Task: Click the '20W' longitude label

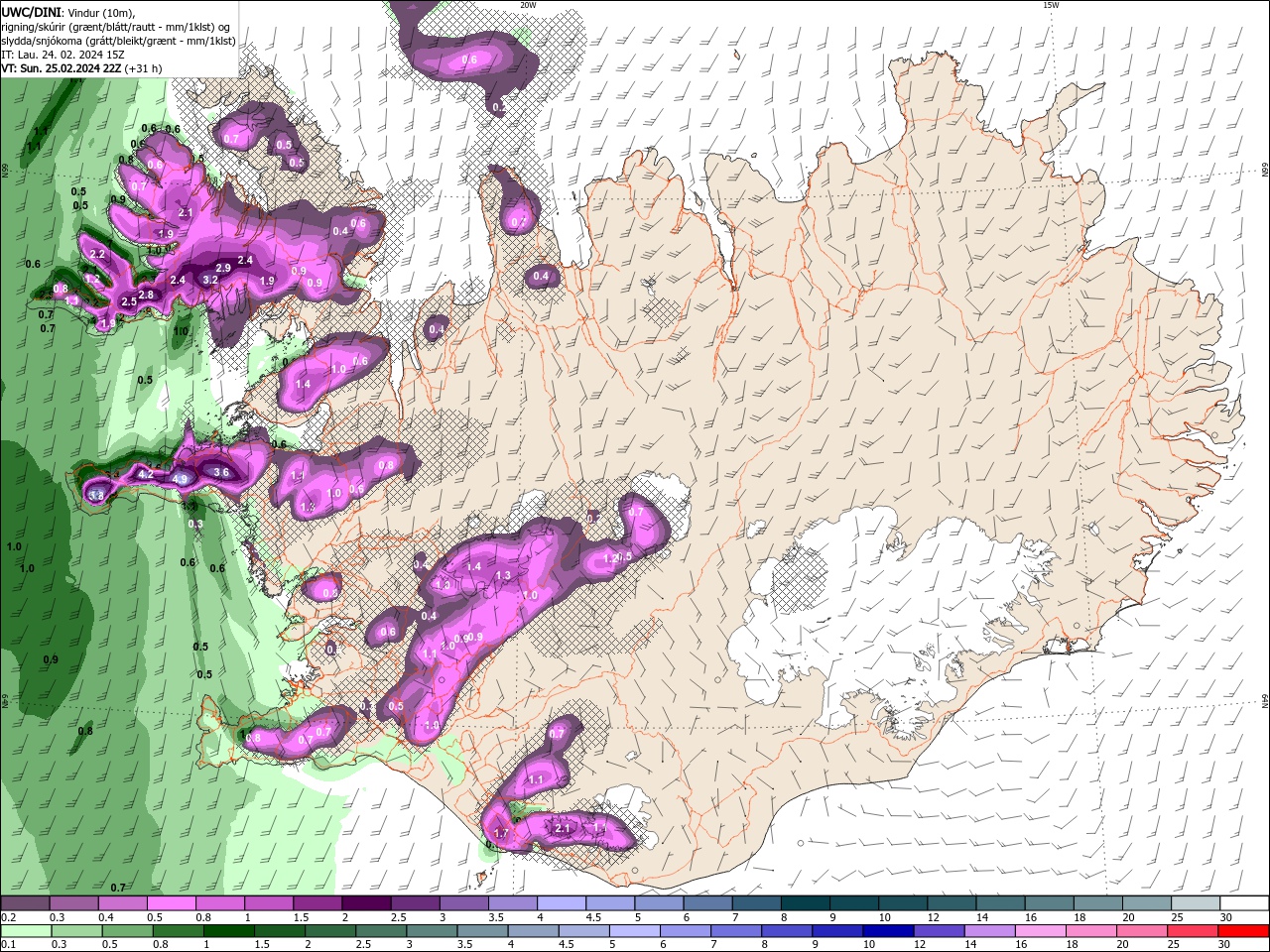Action: point(528,5)
